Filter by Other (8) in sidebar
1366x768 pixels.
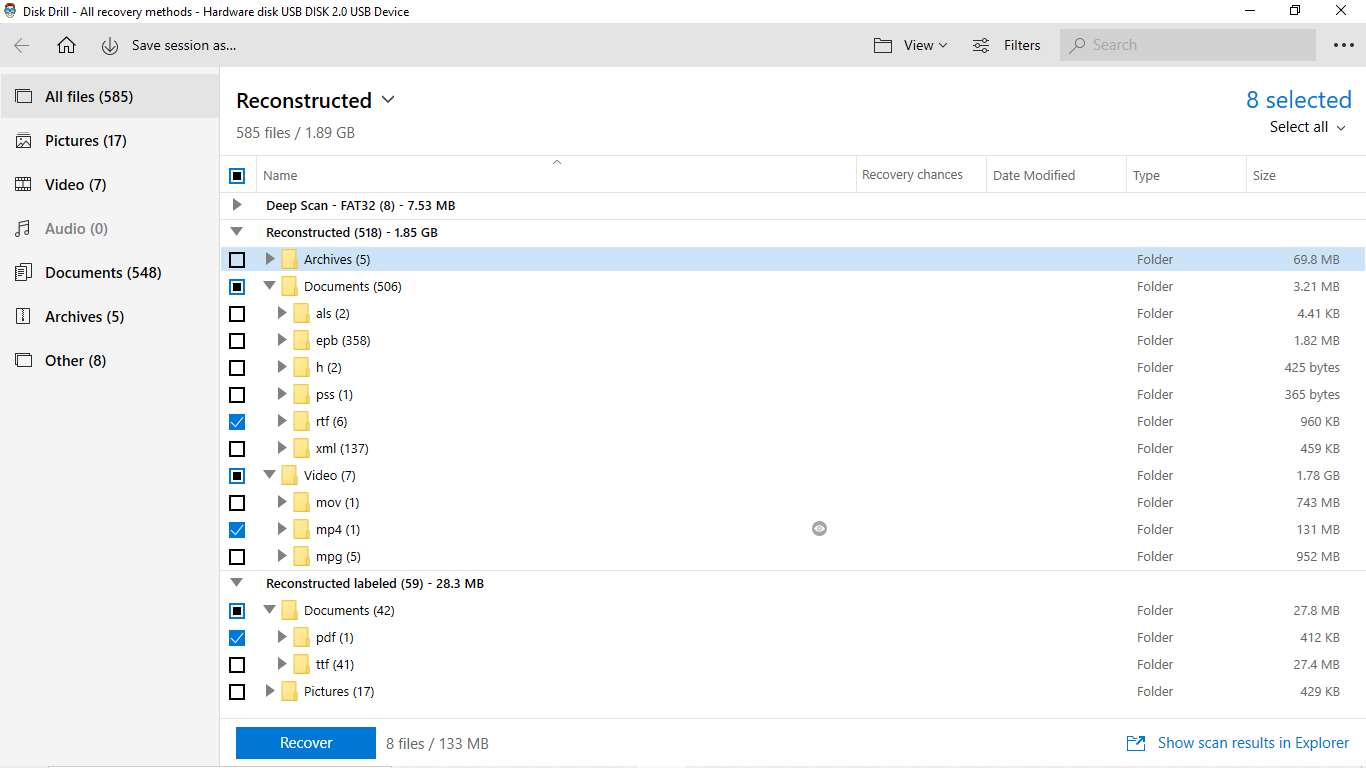click(x=110, y=361)
